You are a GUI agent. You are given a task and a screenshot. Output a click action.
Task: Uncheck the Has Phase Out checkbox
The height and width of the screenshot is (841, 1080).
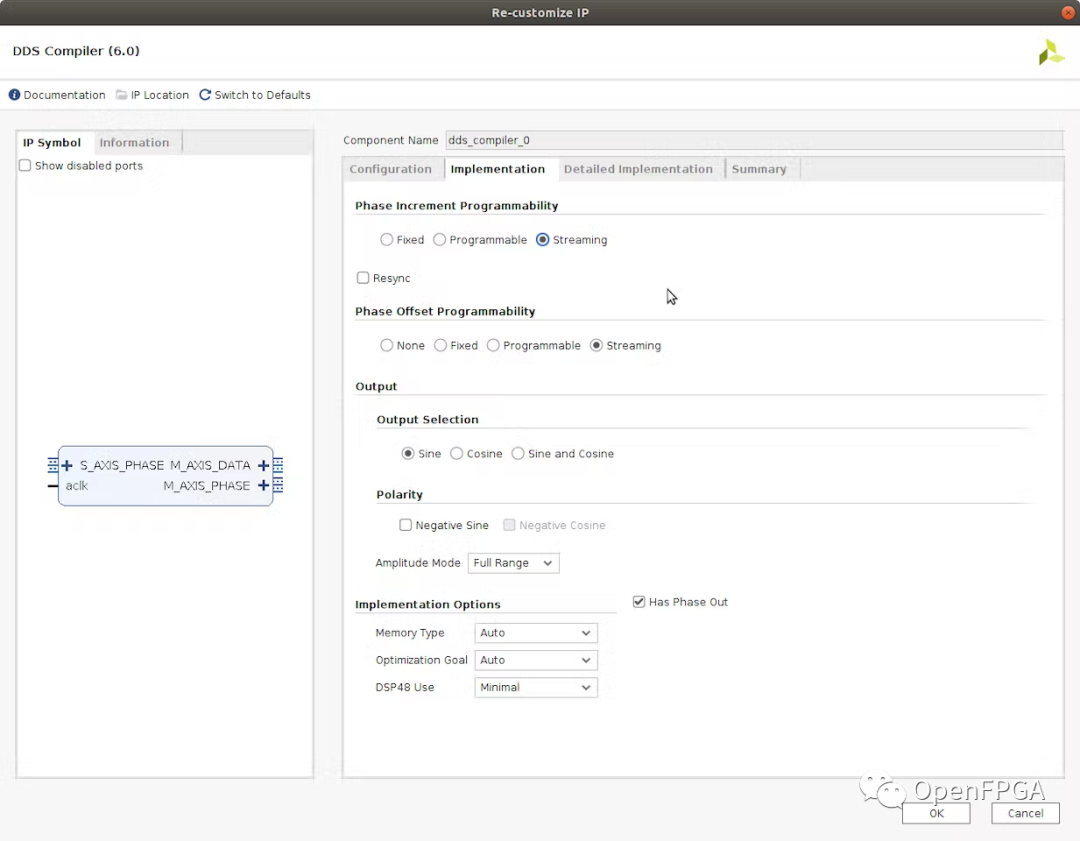[x=639, y=602]
